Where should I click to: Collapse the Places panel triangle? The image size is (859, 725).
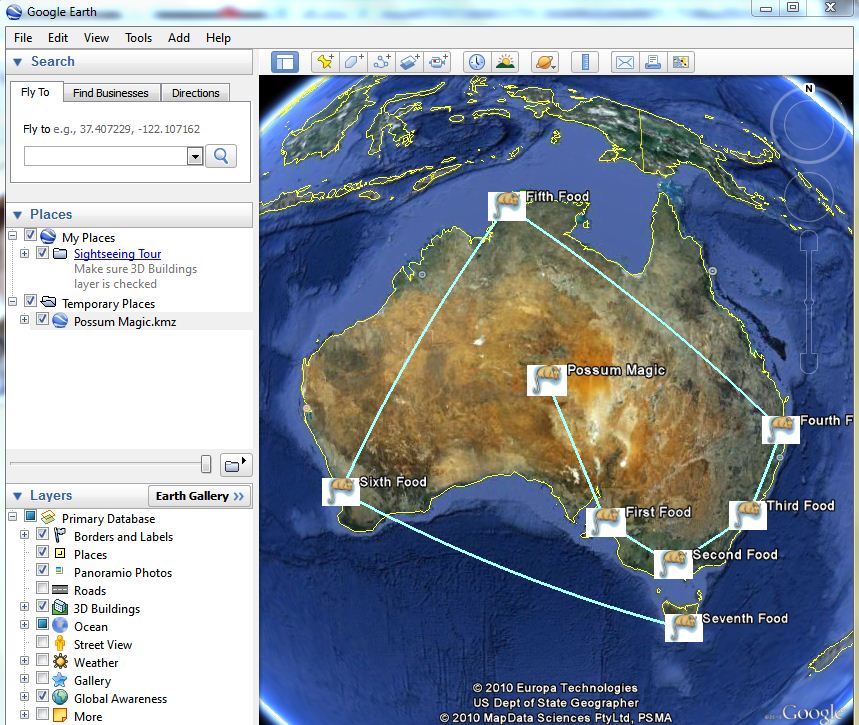18,215
